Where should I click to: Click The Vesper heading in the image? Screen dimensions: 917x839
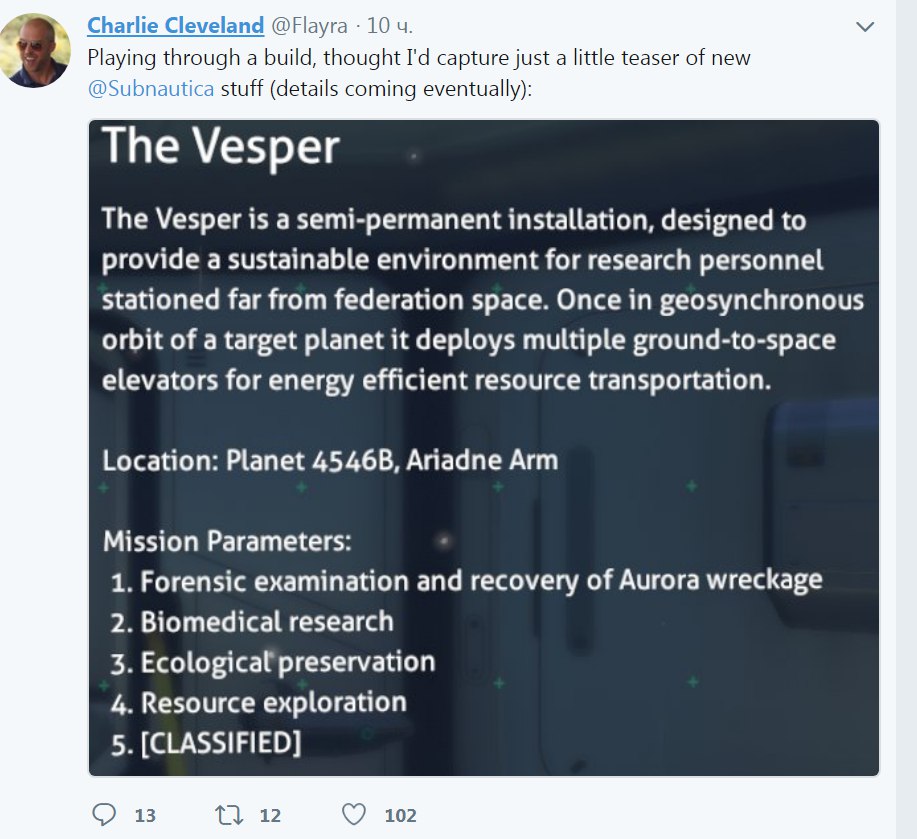(220, 146)
